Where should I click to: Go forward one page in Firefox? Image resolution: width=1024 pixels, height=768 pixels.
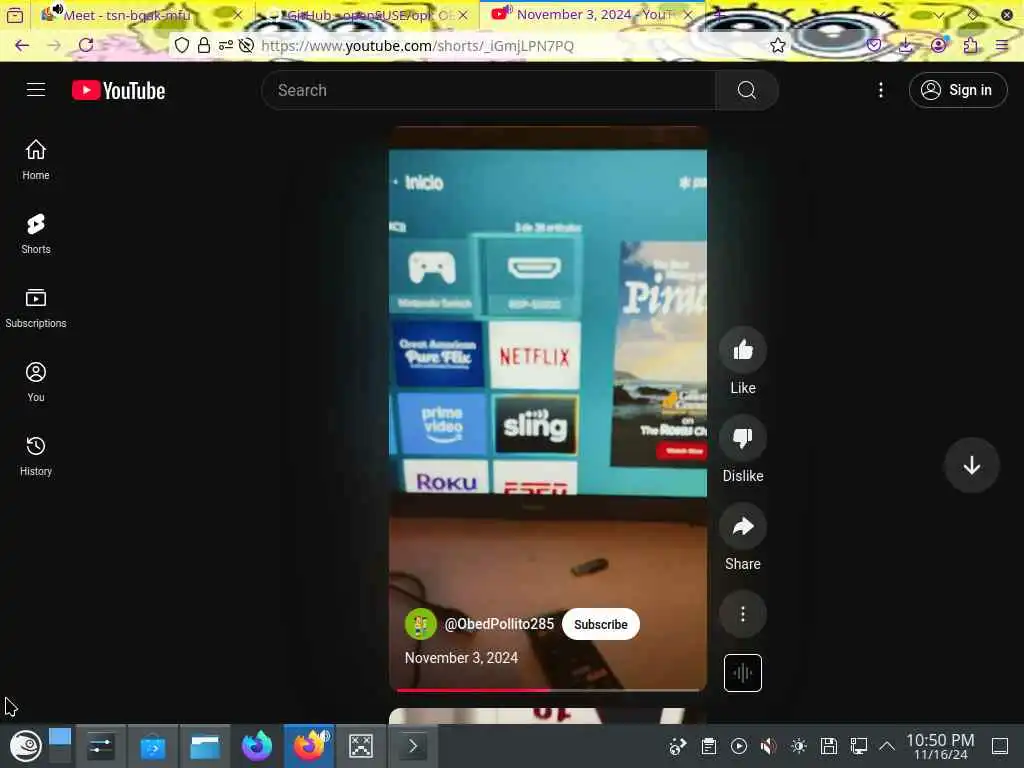pyautogui.click(x=54, y=45)
